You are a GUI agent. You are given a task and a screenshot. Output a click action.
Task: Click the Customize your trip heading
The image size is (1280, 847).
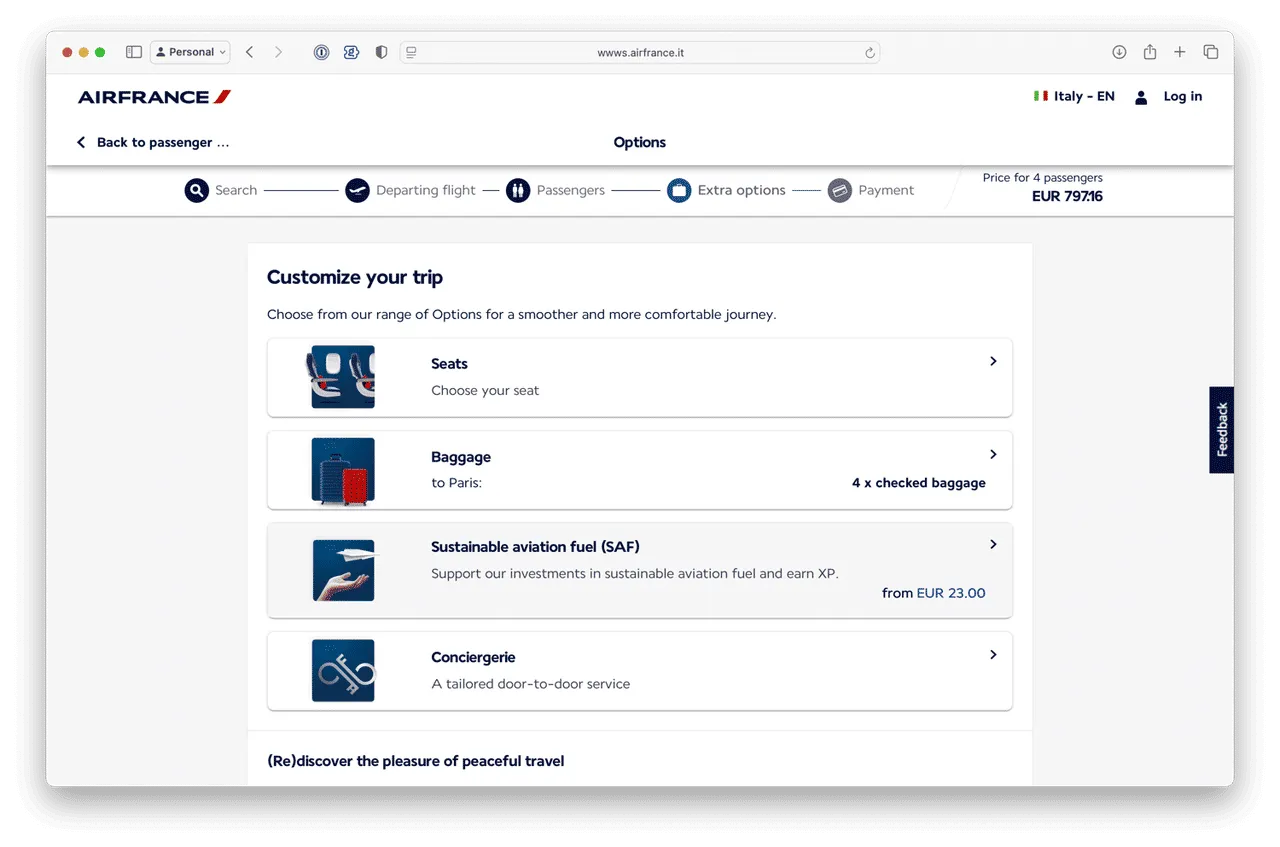(x=355, y=278)
